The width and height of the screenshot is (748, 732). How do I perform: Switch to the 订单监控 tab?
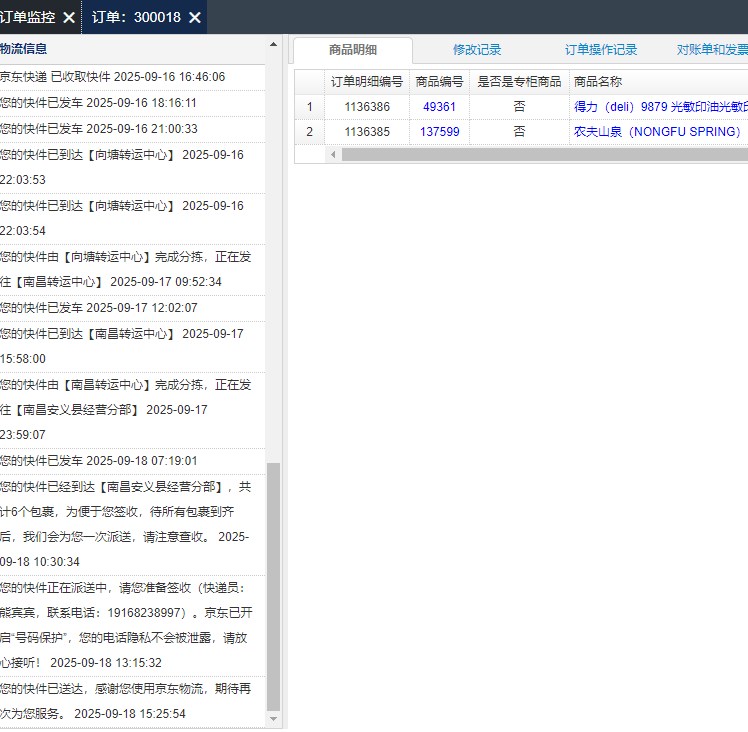(x=28, y=18)
